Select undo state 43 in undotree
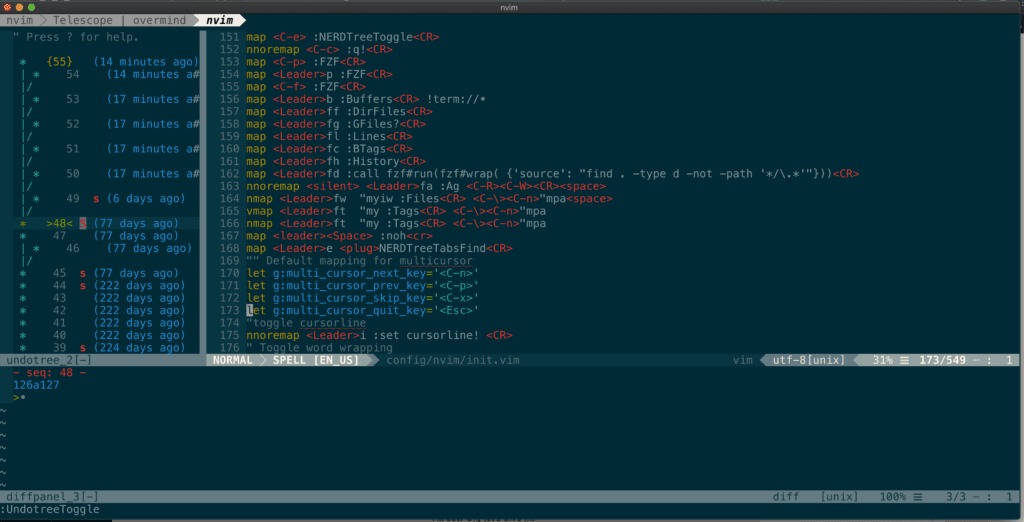The image size is (1024, 522). (x=59, y=298)
